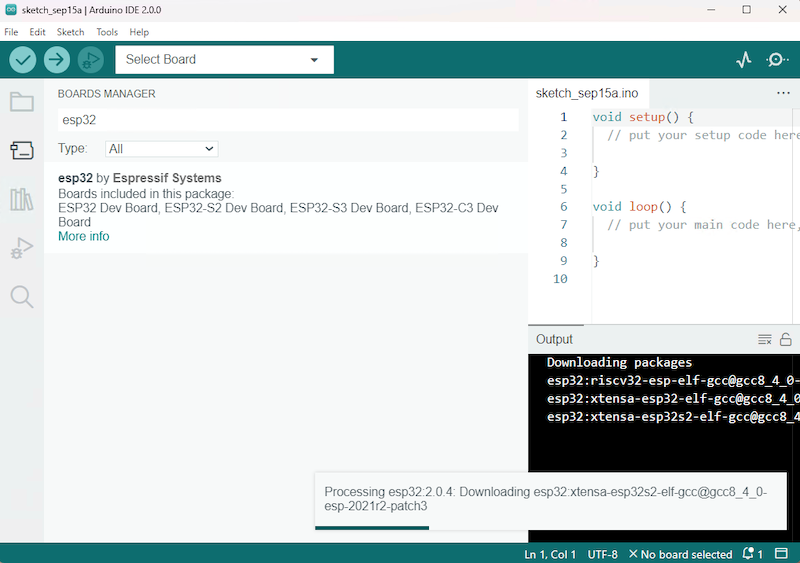Click the void setup() code line
This screenshot has width=800, height=563.
click(x=643, y=117)
